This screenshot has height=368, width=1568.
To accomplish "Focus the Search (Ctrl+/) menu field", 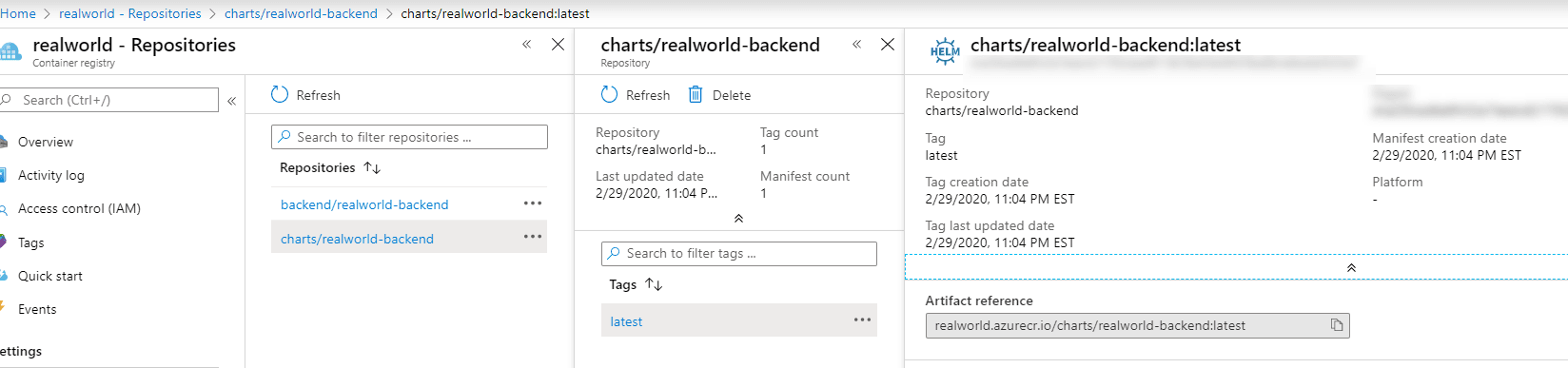I will pos(109,100).
